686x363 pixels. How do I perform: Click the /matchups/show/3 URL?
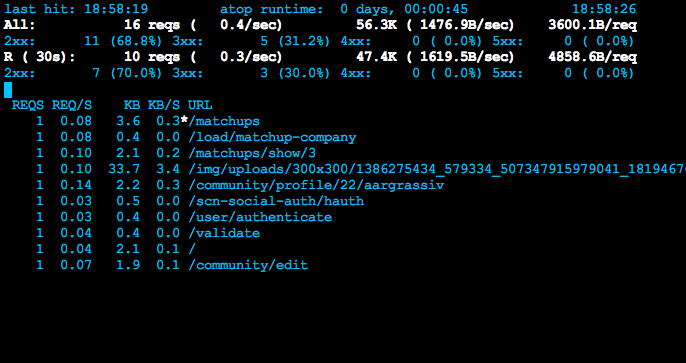(x=252, y=153)
